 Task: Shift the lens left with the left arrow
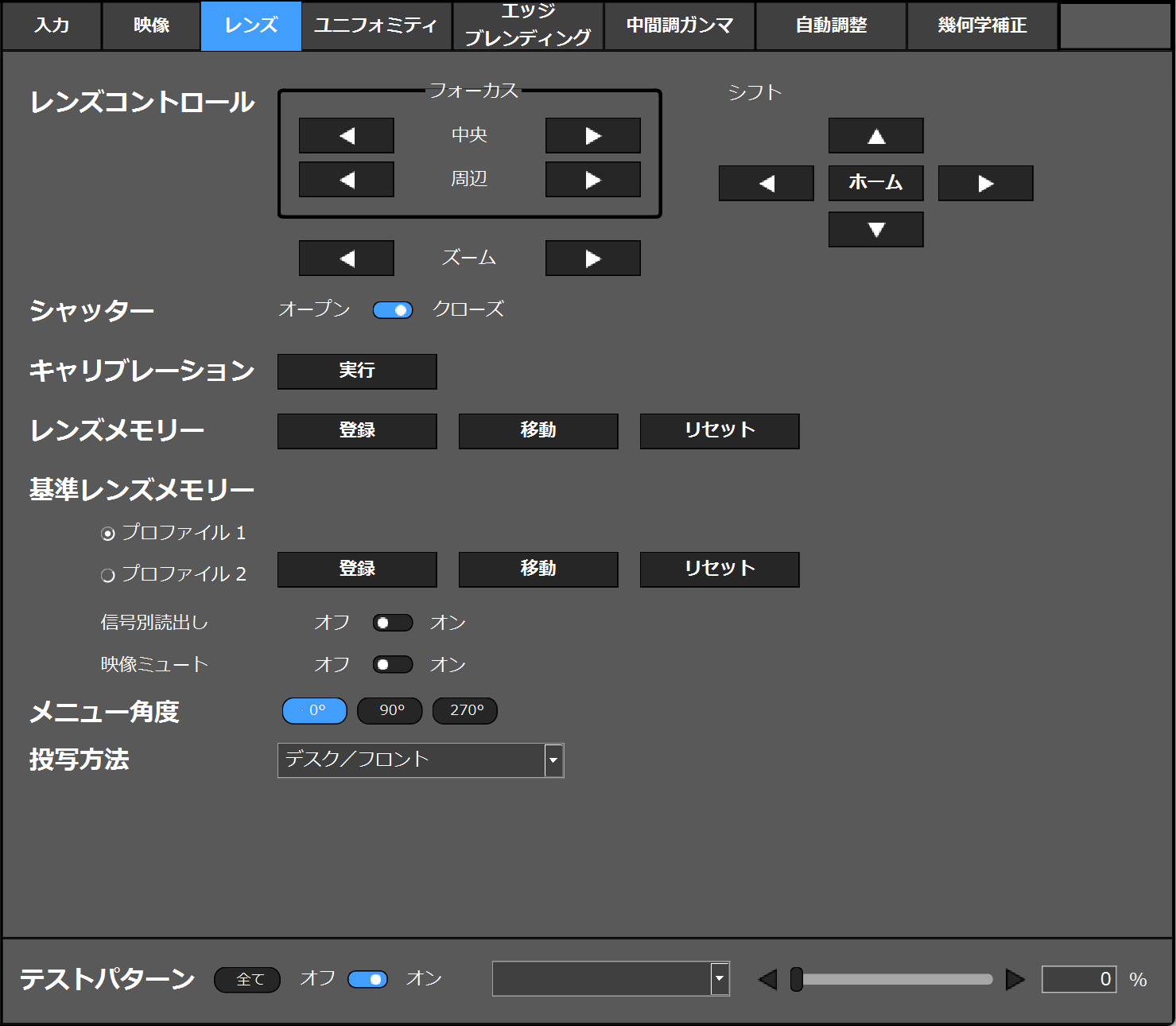point(766,184)
